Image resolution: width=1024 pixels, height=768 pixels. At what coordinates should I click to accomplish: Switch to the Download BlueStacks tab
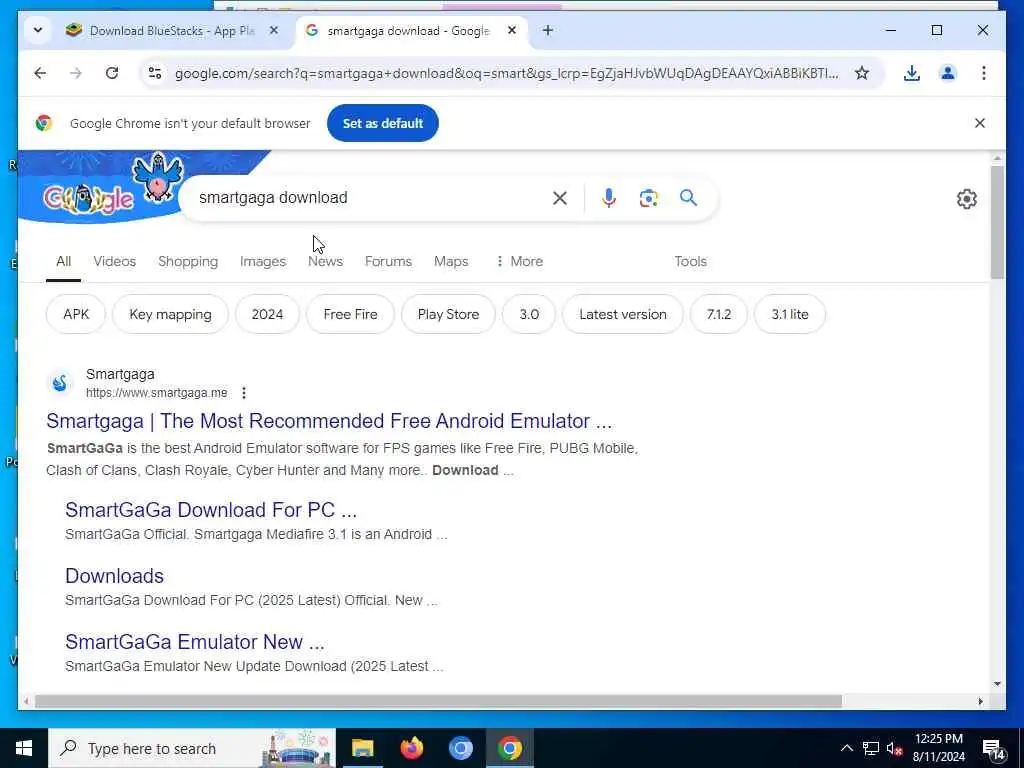coord(173,31)
